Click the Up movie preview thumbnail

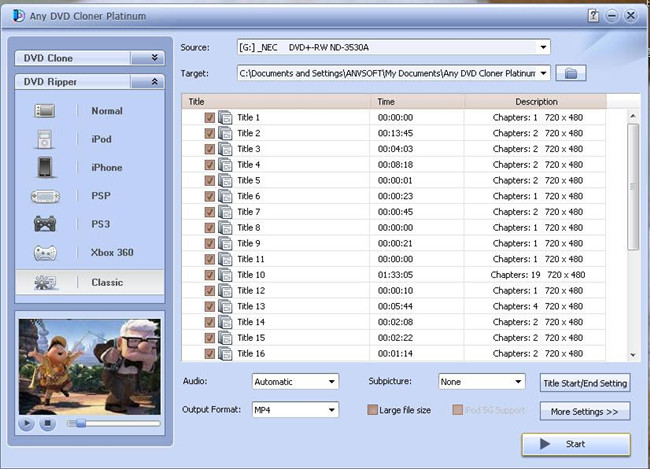coord(90,367)
